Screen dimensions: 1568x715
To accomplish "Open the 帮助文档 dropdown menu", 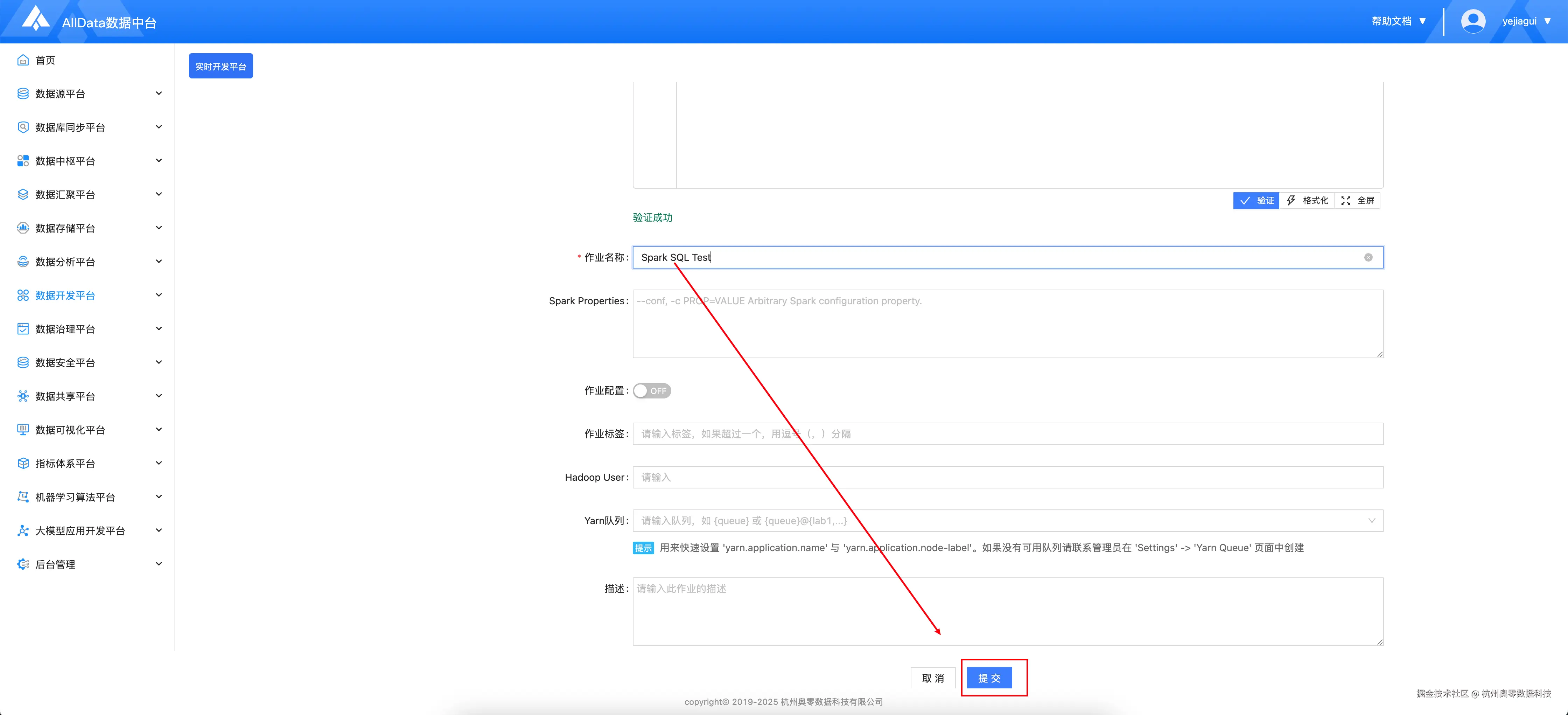I will pos(1398,21).
